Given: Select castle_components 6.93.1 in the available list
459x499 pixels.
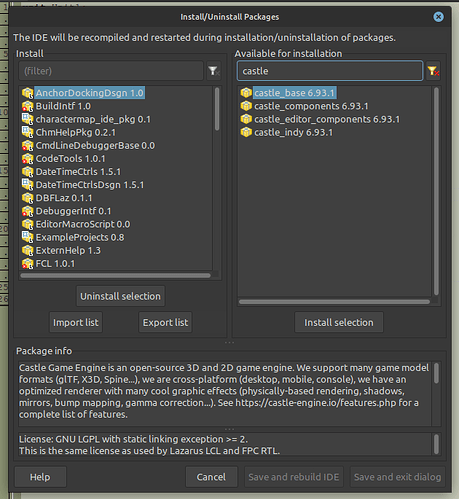Looking at the screenshot, I should click(311, 106).
